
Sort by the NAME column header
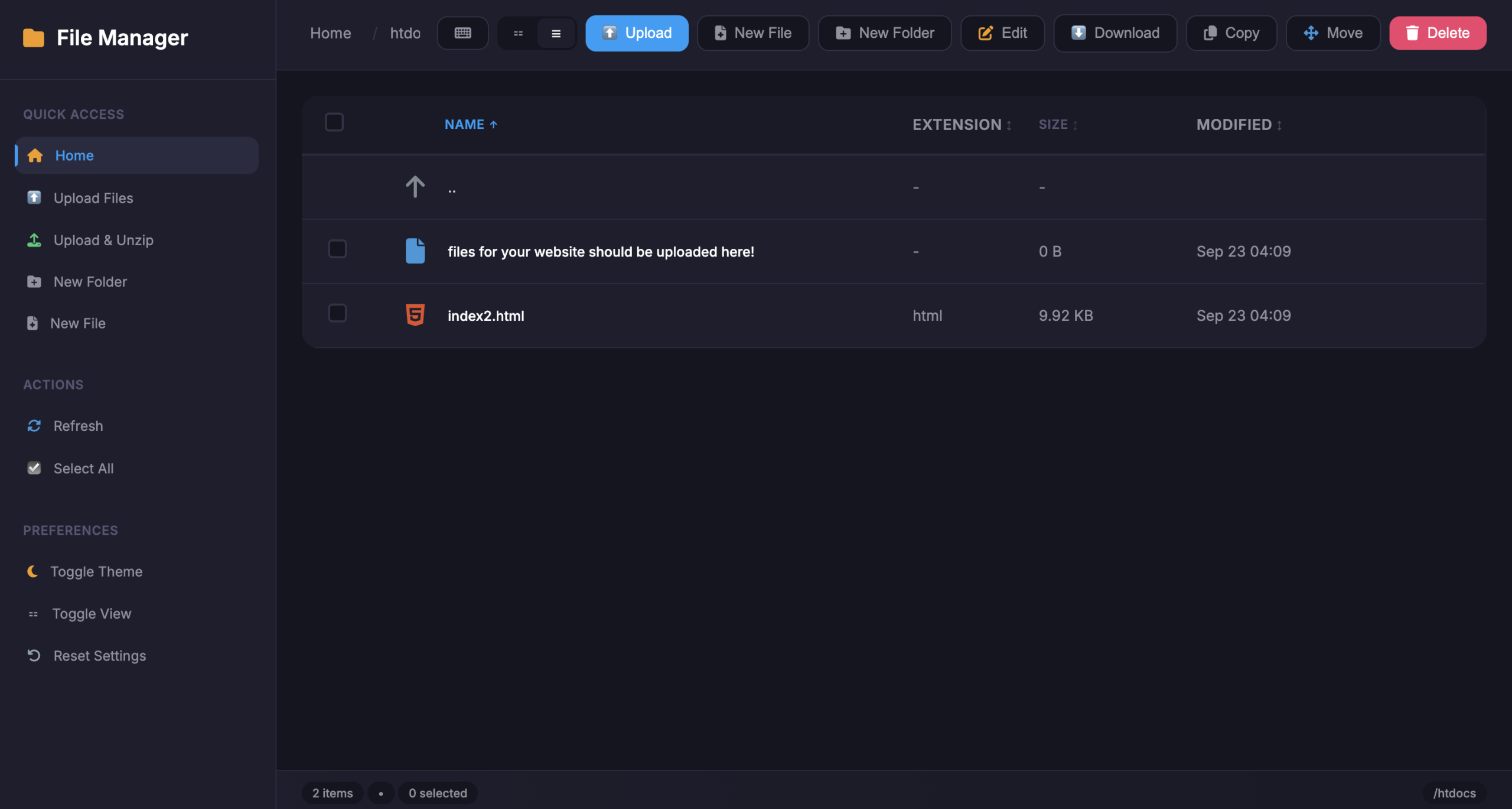tap(471, 125)
